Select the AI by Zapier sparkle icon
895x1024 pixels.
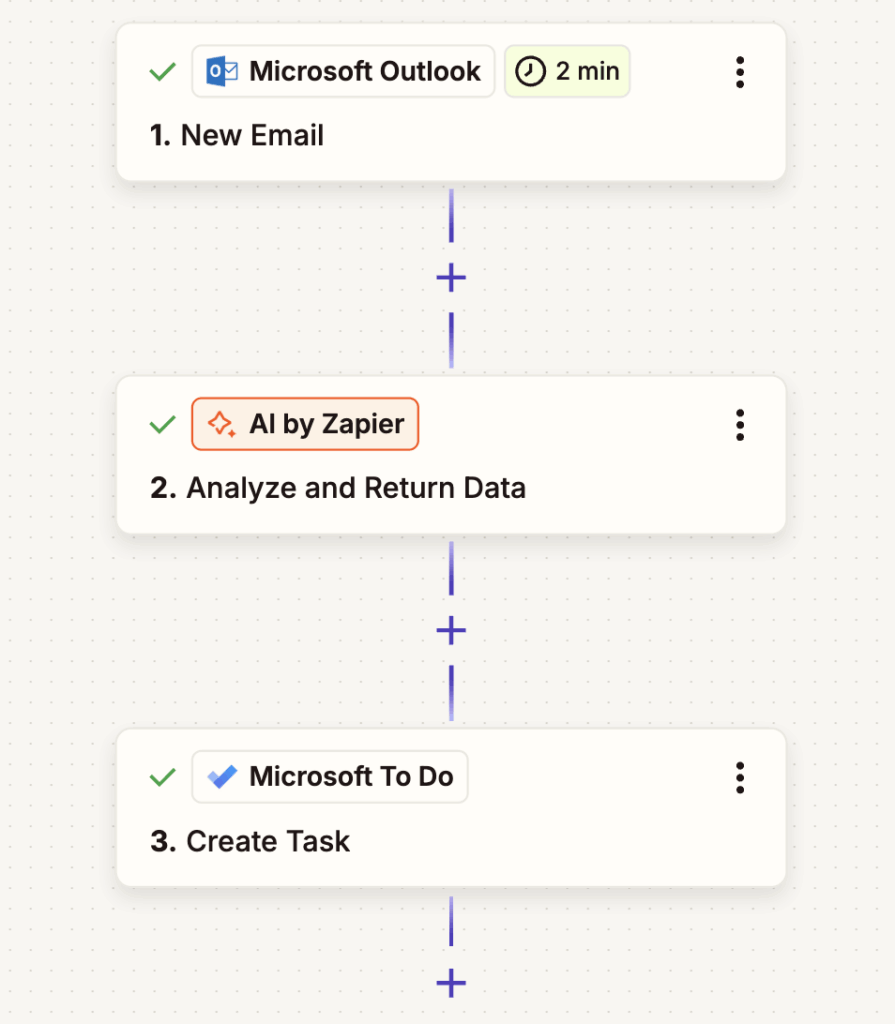[x=221, y=424]
